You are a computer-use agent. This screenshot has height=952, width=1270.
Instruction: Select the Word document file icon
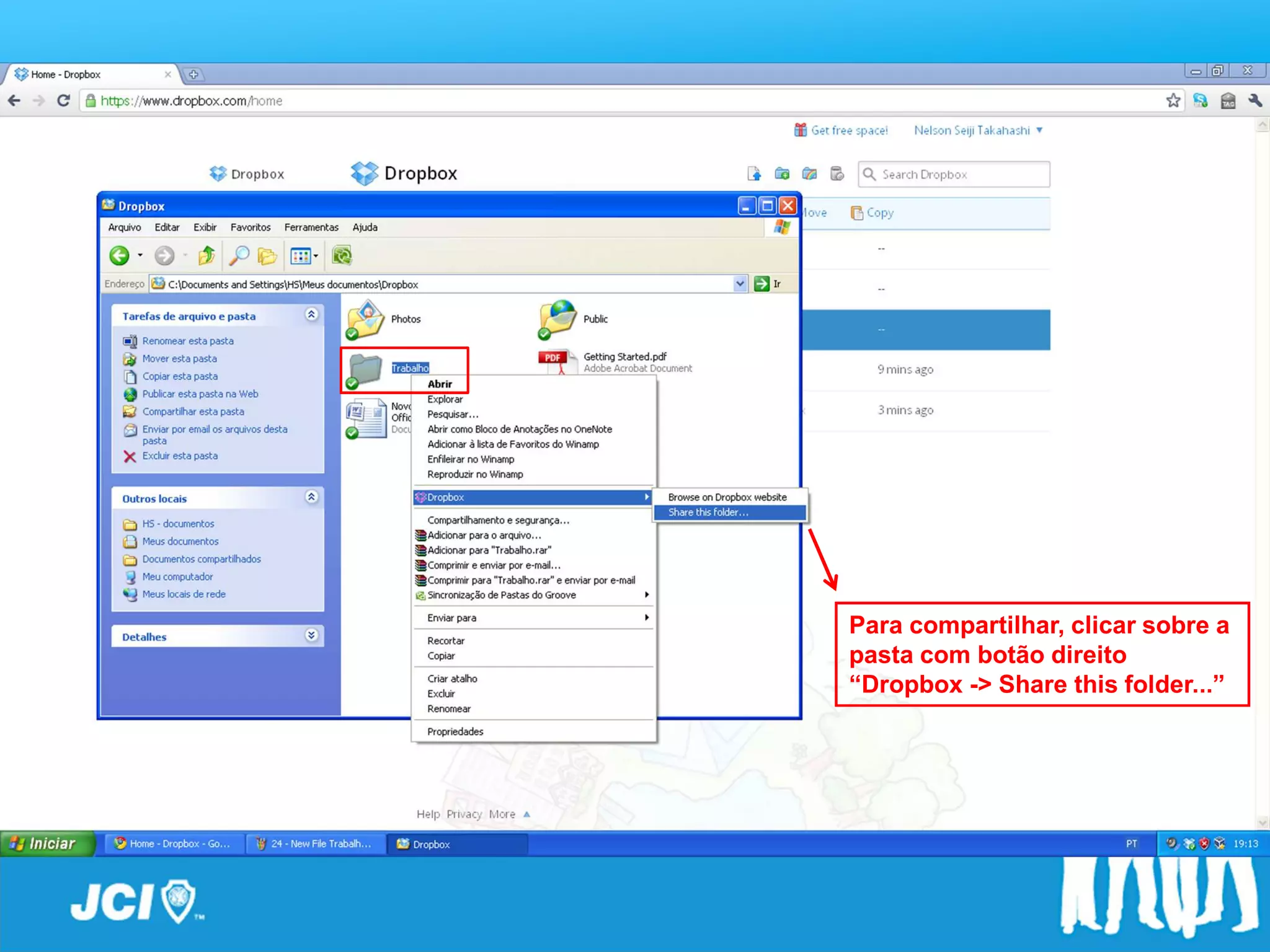click(x=366, y=419)
